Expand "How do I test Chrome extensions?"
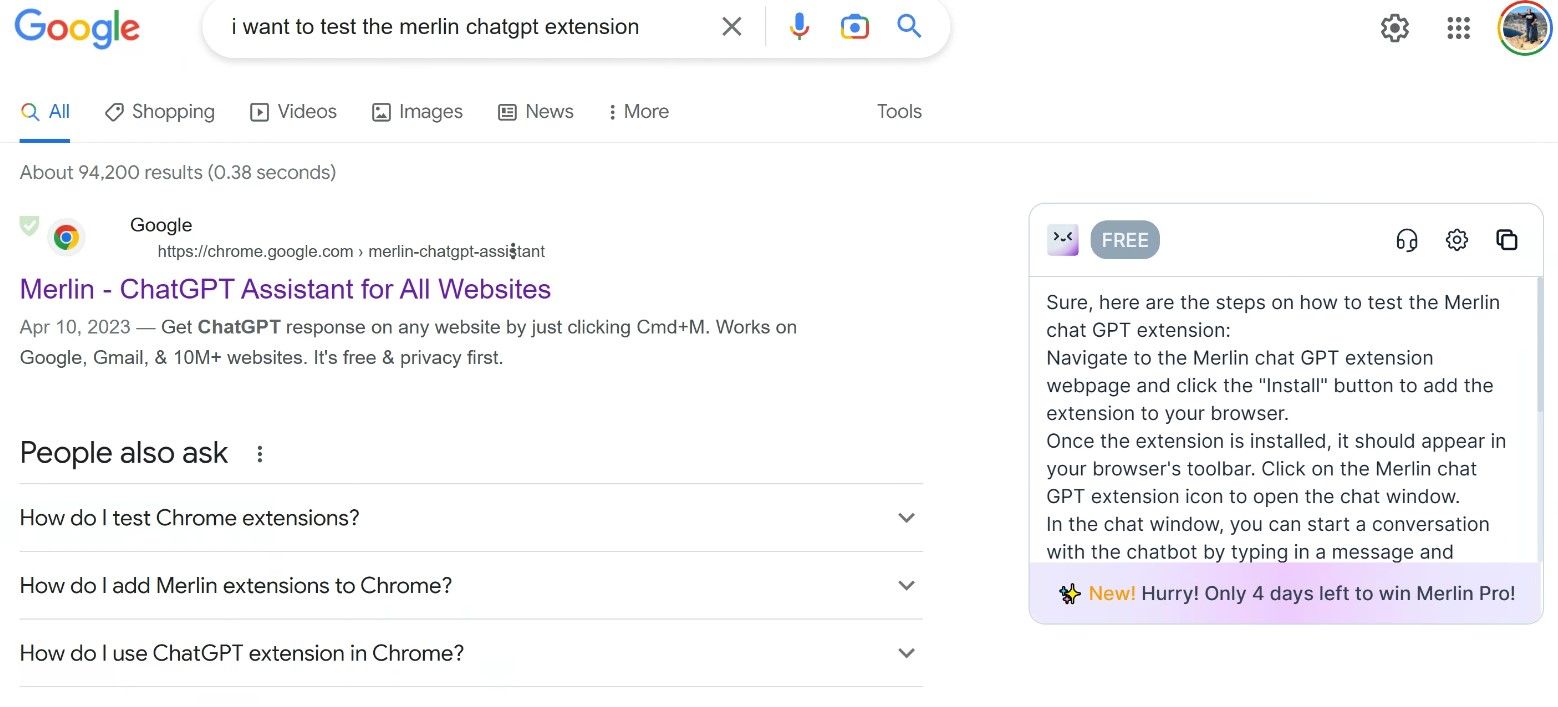The height and width of the screenshot is (707, 1558). [906, 518]
